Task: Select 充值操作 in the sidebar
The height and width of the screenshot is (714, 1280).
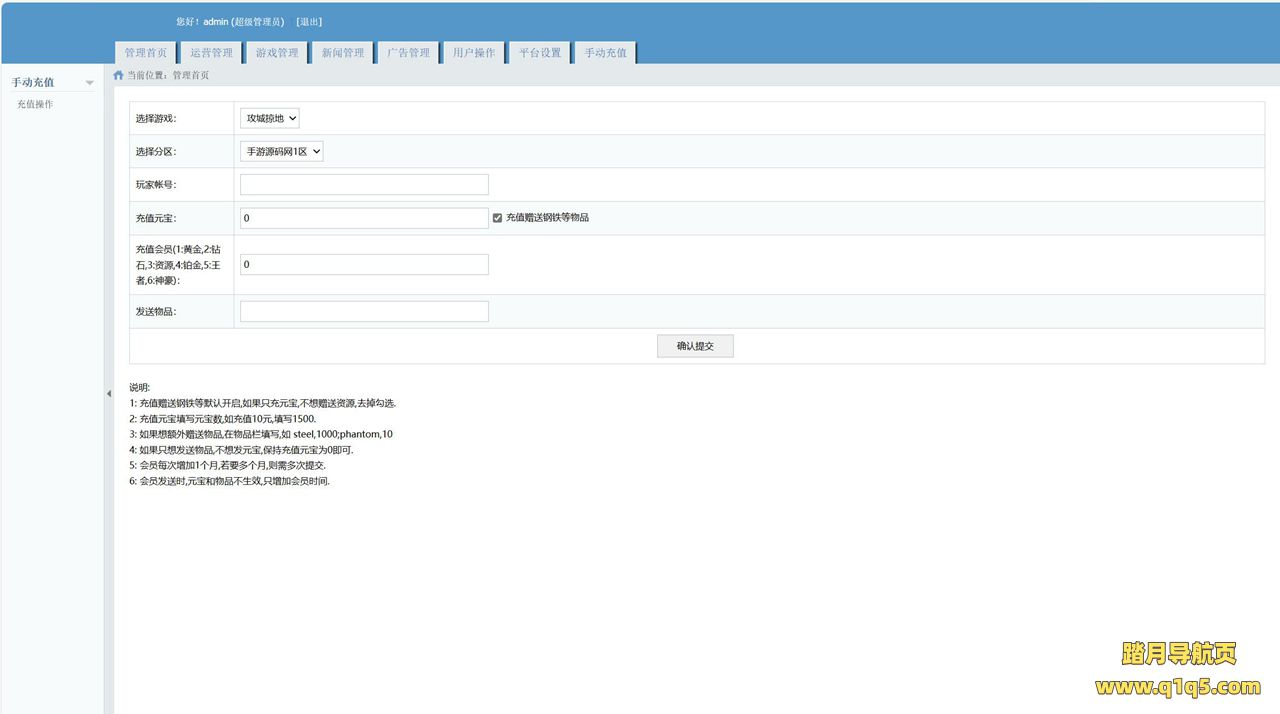Action: click(x=35, y=104)
